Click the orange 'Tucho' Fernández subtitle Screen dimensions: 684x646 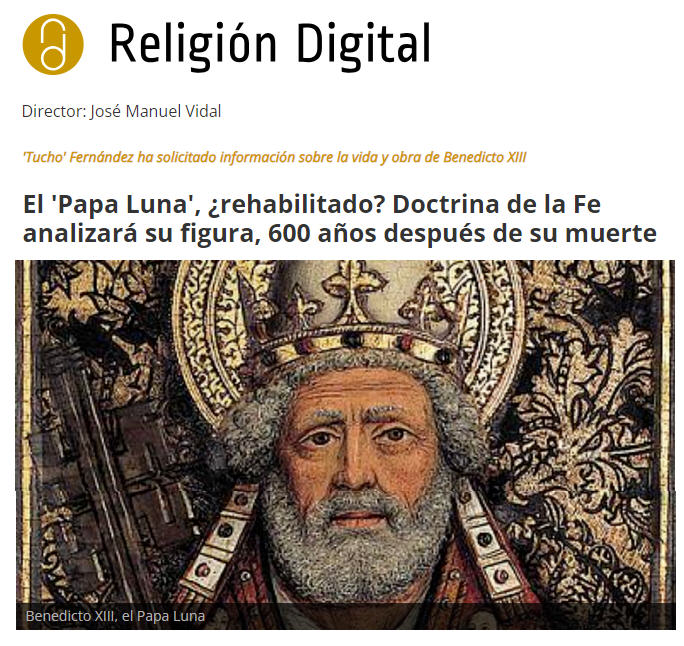pos(274,157)
